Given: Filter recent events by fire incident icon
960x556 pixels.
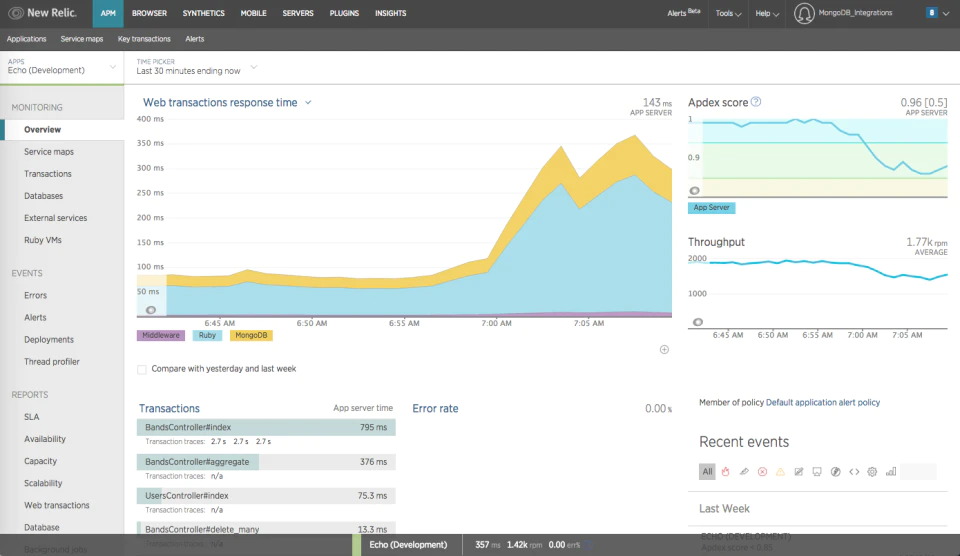Looking at the screenshot, I should coord(726,471).
